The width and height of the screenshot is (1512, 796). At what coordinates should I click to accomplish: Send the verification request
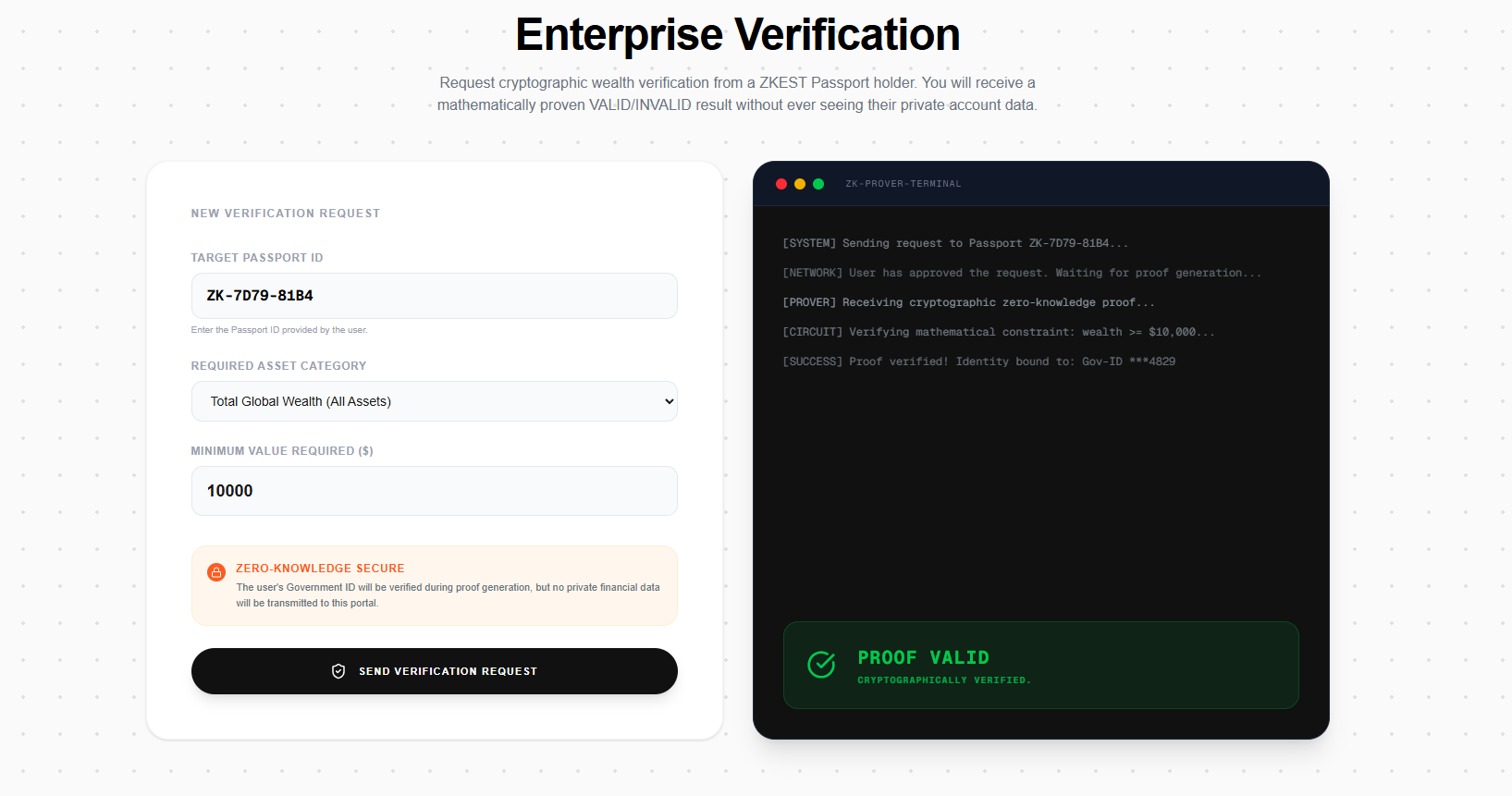[x=435, y=671]
